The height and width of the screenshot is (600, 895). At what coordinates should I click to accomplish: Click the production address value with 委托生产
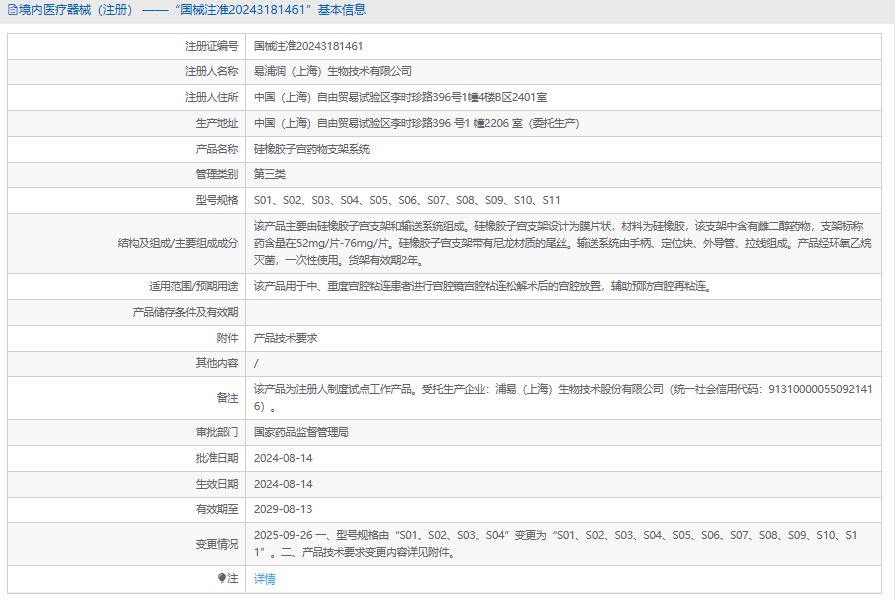[417, 124]
